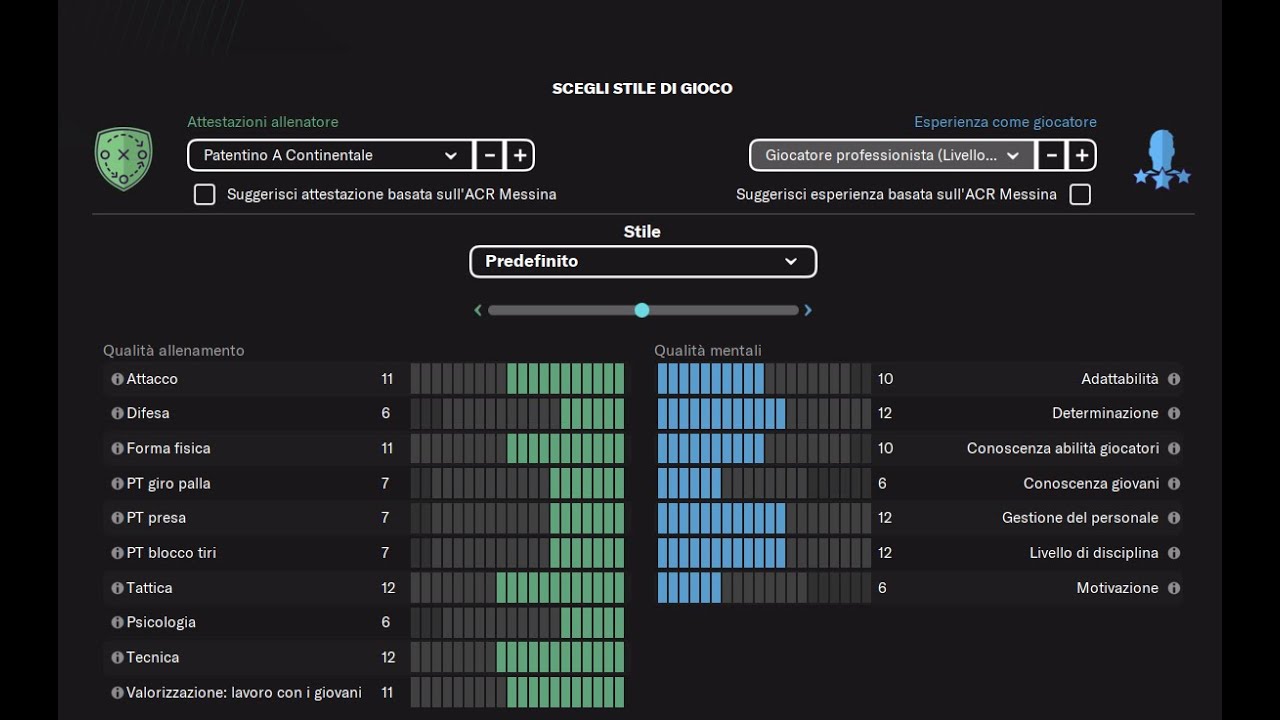The width and height of the screenshot is (1280, 720).
Task: Click info icon next to PT blocco tiri
Action: pyautogui.click(x=117, y=553)
